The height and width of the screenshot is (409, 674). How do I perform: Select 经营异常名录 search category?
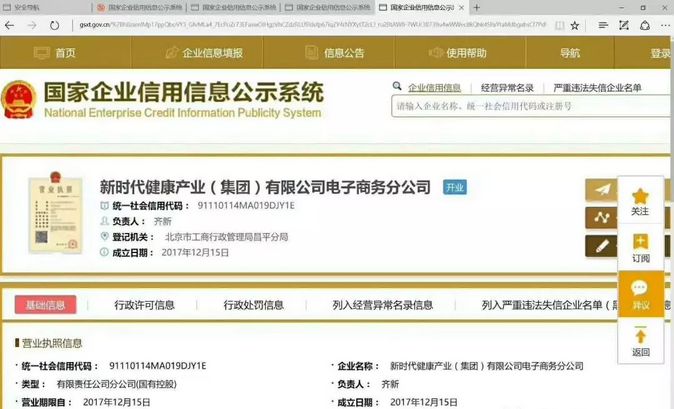click(x=507, y=88)
